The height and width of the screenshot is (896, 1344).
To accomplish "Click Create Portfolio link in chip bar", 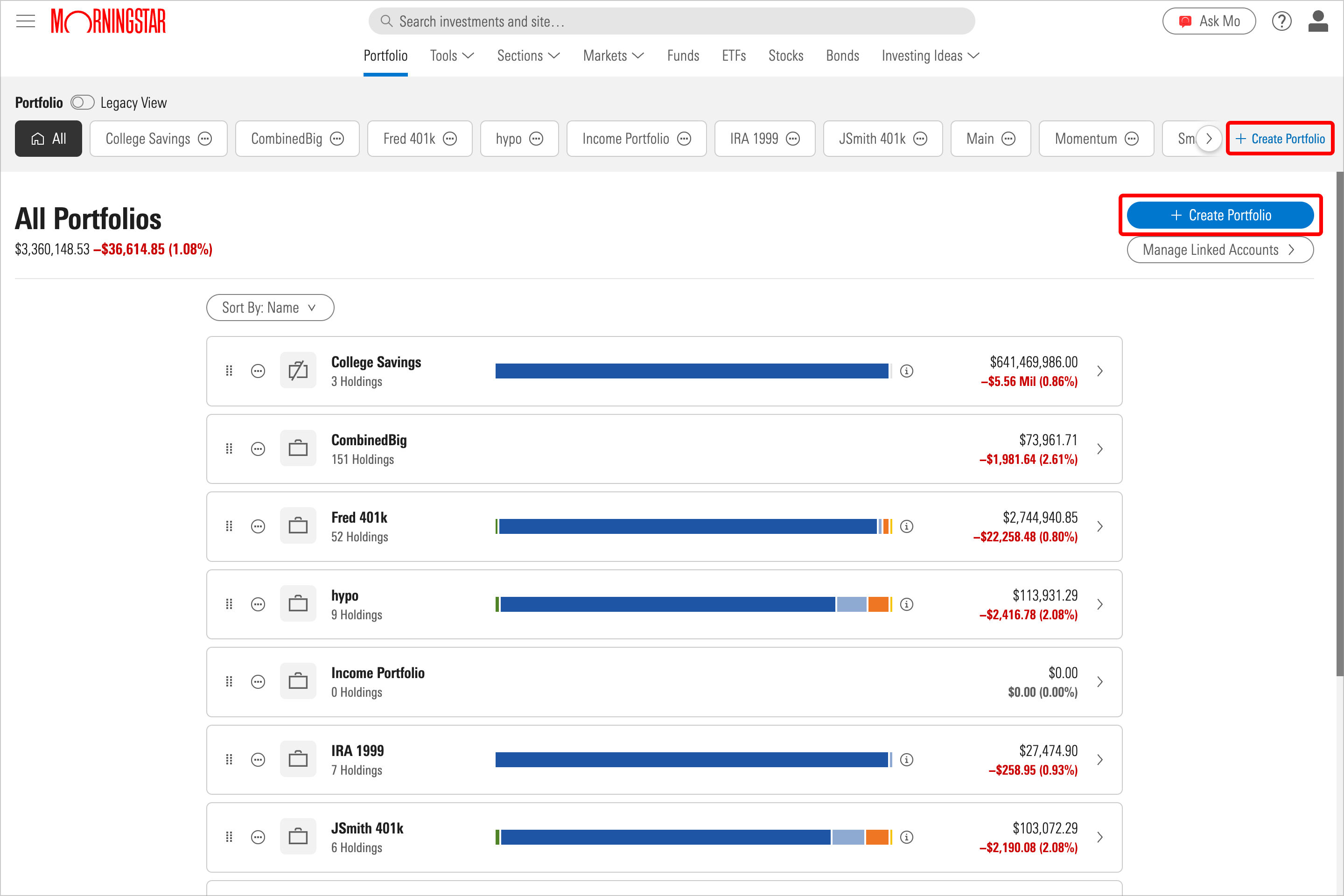I will click(1280, 139).
